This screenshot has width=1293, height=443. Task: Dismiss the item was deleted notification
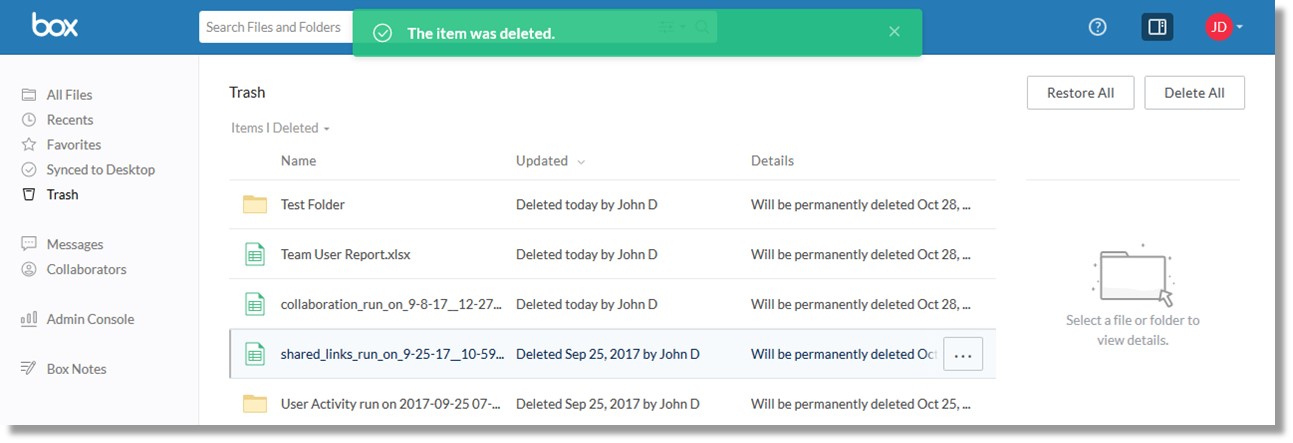[894, 32]
